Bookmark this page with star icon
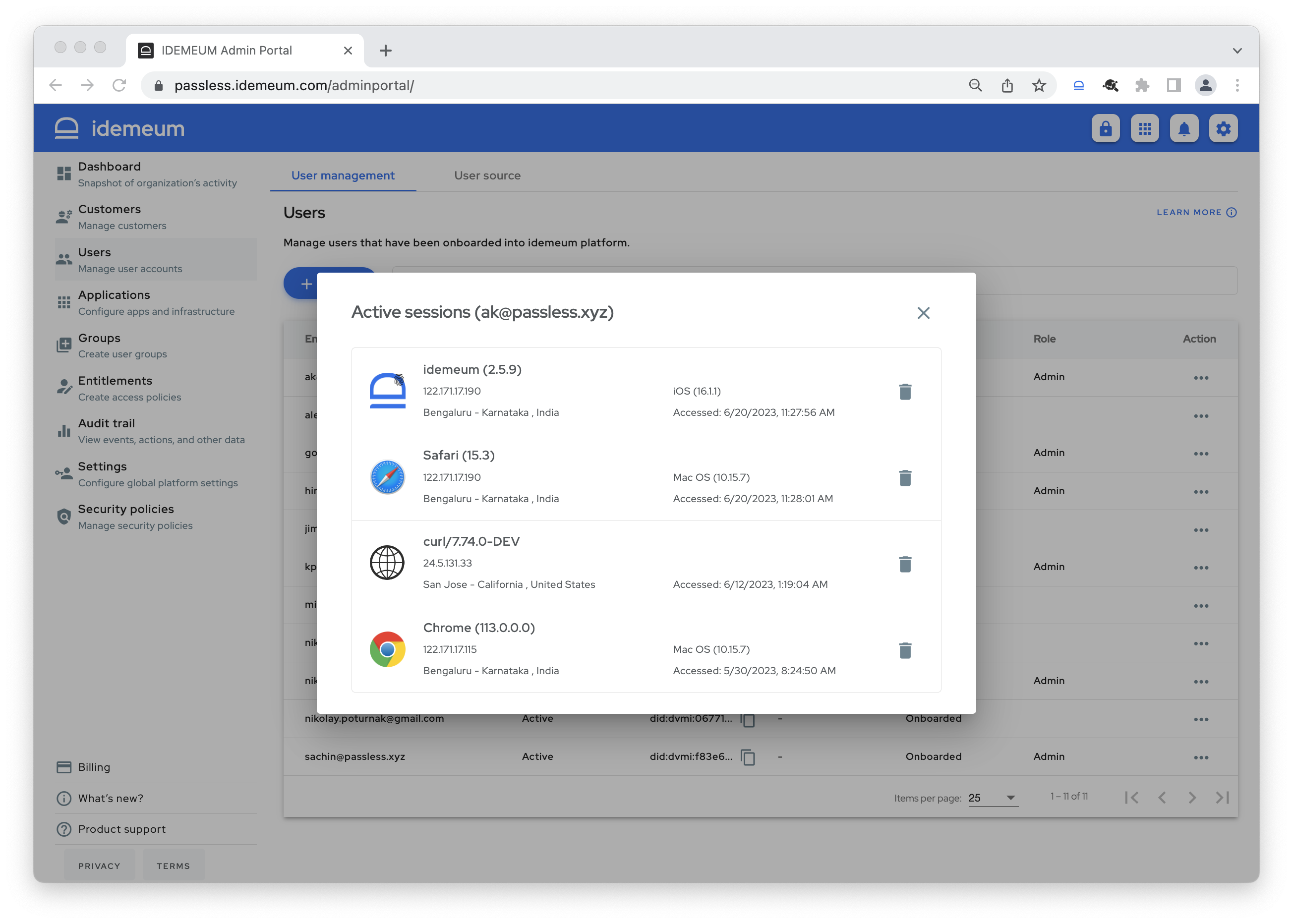Viewport: 1293px width, 924px height. click(x=1039, y=85)
